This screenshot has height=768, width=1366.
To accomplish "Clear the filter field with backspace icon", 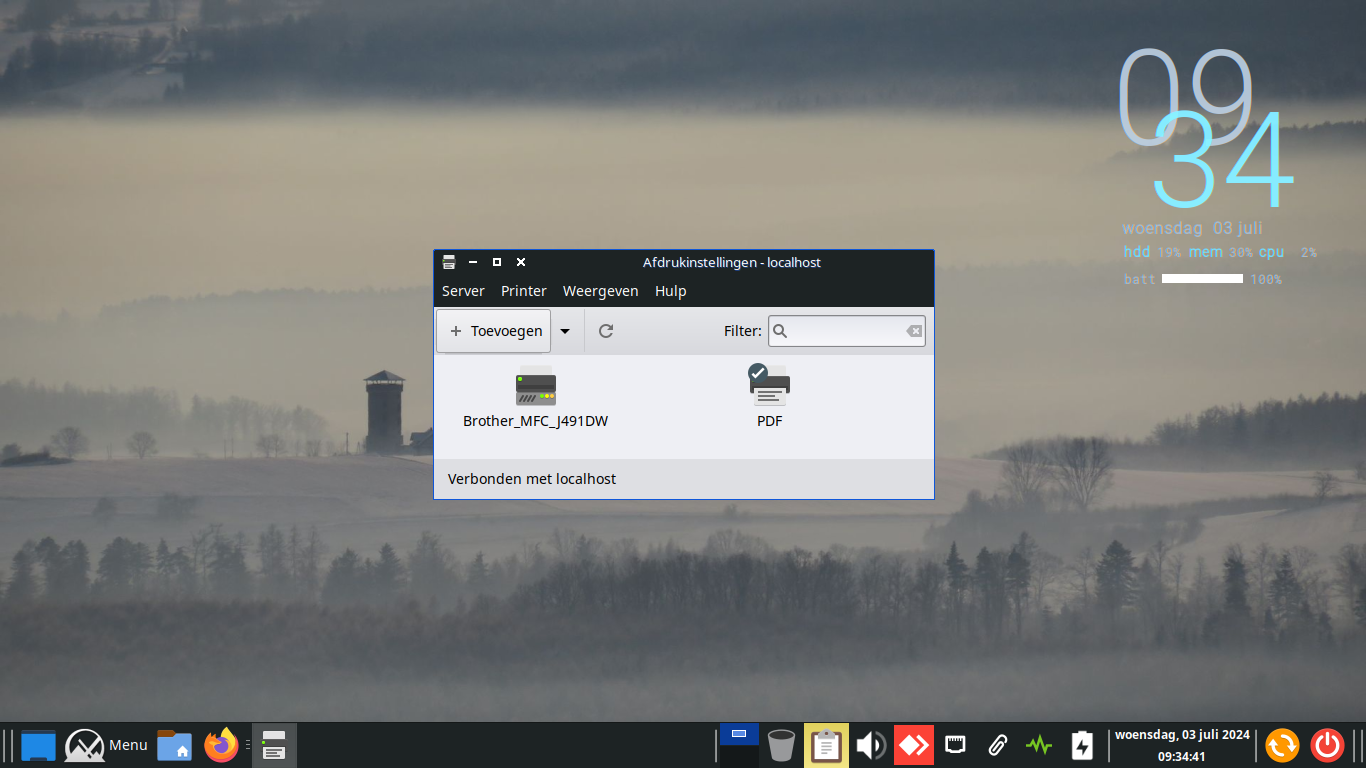I will pos(914,331).
